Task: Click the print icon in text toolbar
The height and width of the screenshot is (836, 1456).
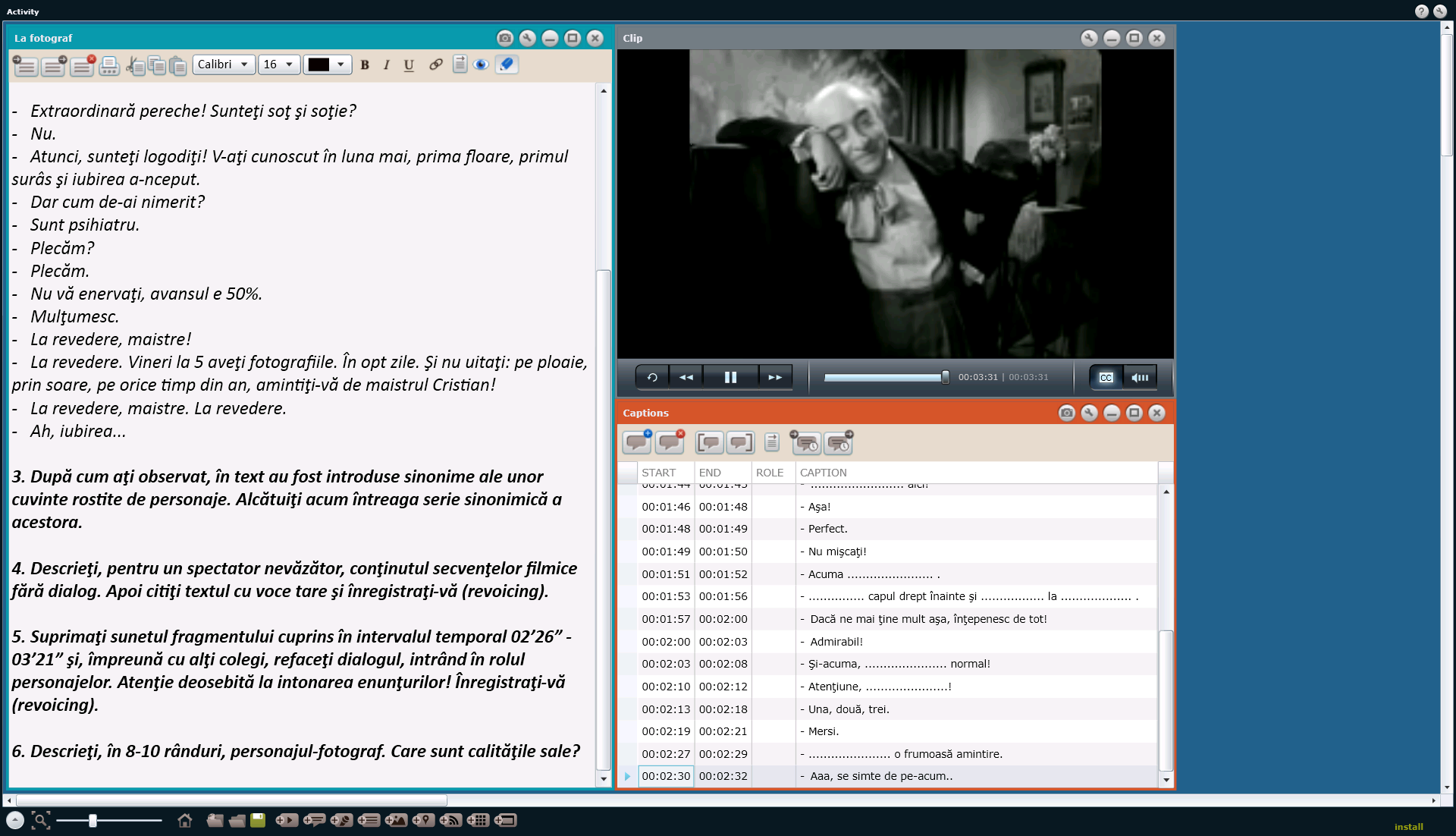Action: (x=109, y=65)
